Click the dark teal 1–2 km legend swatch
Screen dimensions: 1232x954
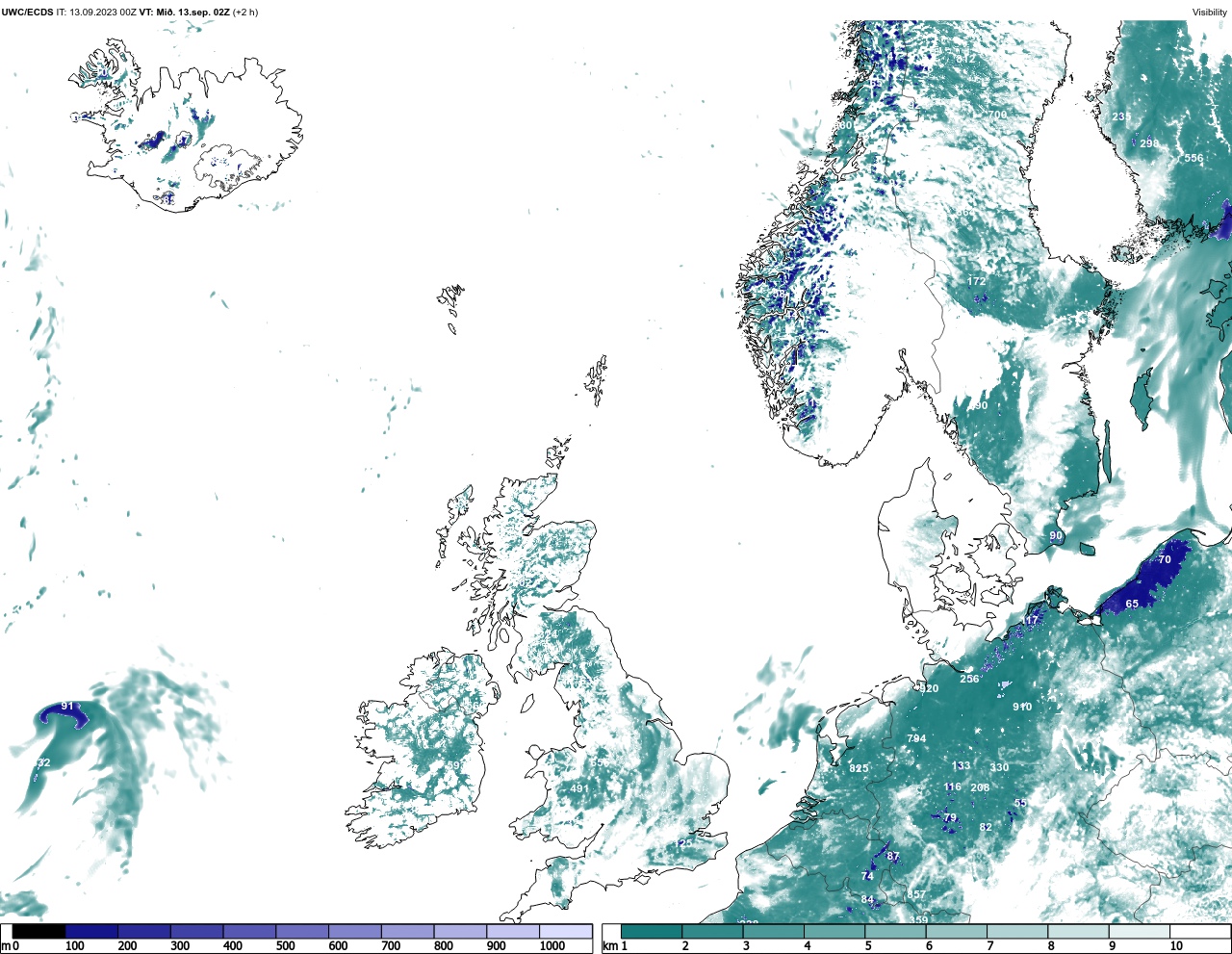[x=652, y=932]
